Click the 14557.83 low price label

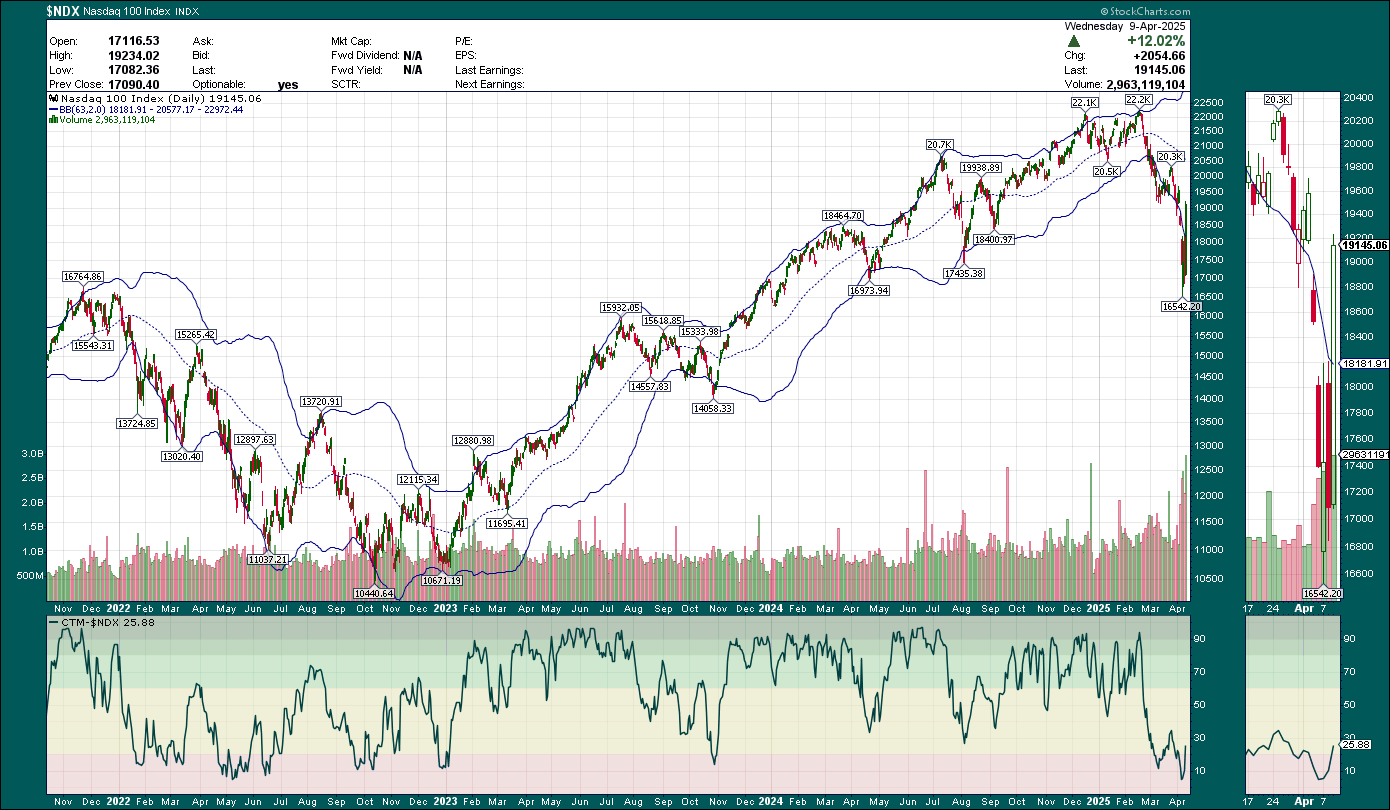(x=649, y=386)
